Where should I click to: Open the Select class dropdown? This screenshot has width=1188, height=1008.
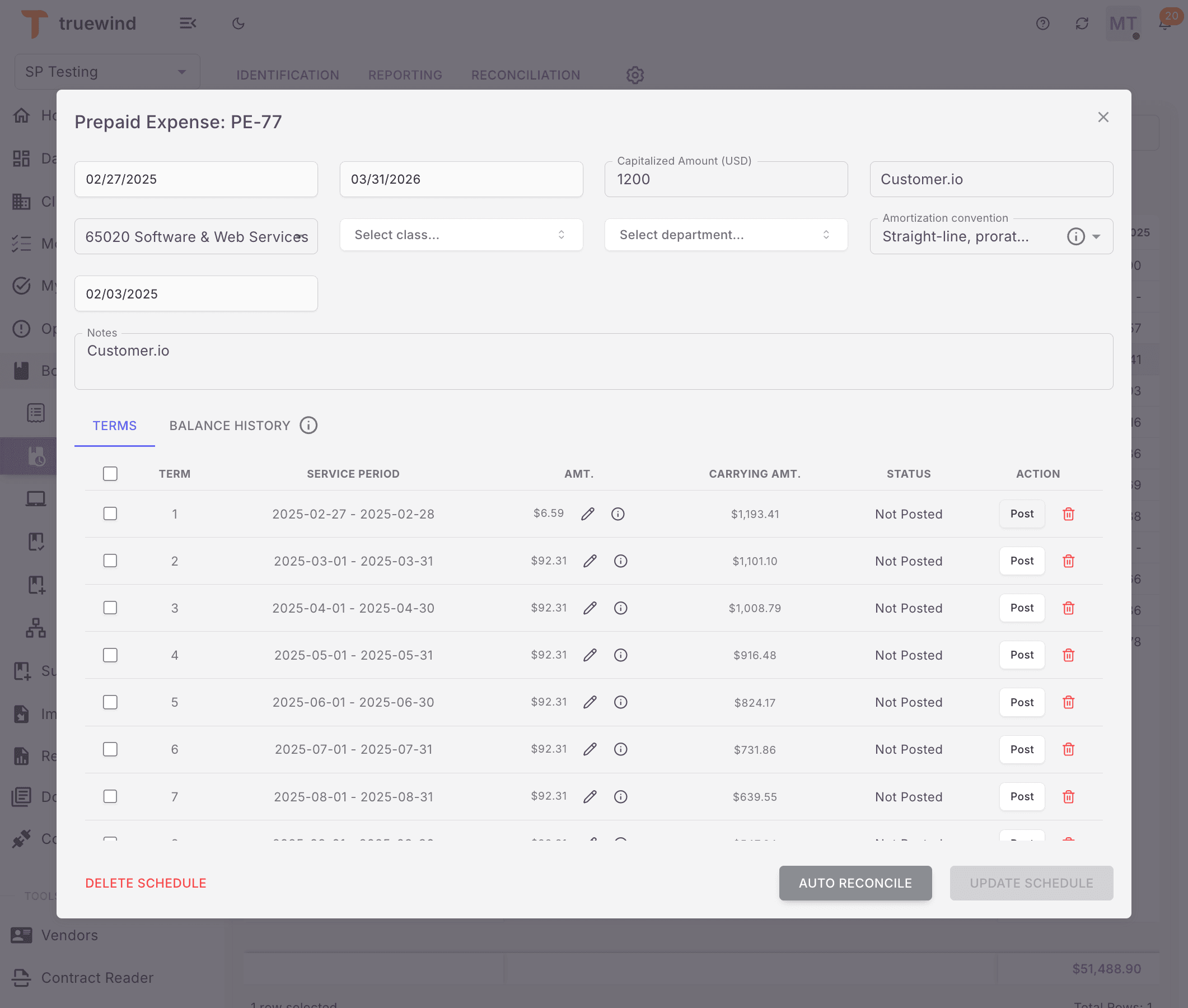461,235
